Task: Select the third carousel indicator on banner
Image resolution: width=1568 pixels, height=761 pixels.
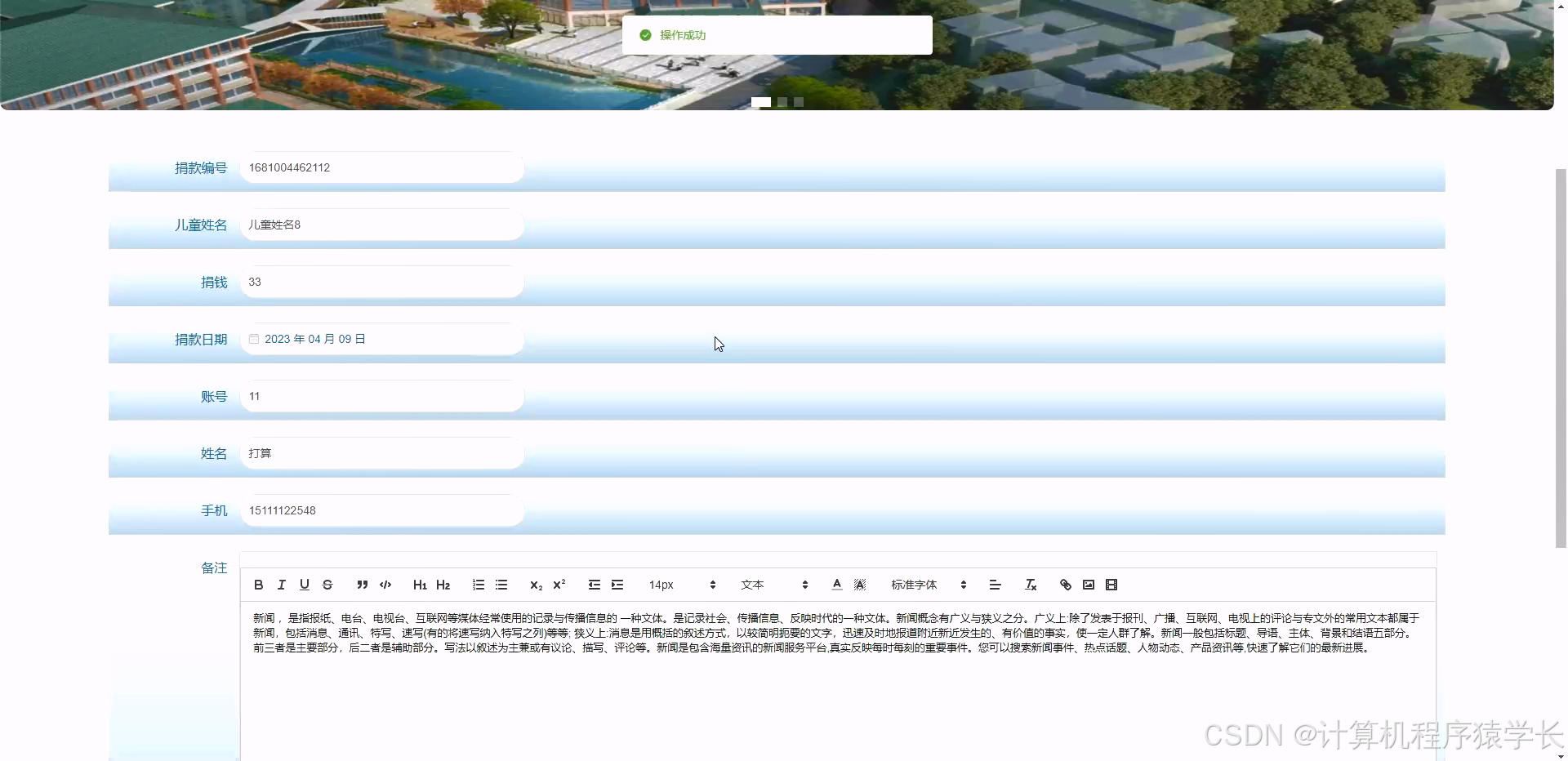Action: 799,102
